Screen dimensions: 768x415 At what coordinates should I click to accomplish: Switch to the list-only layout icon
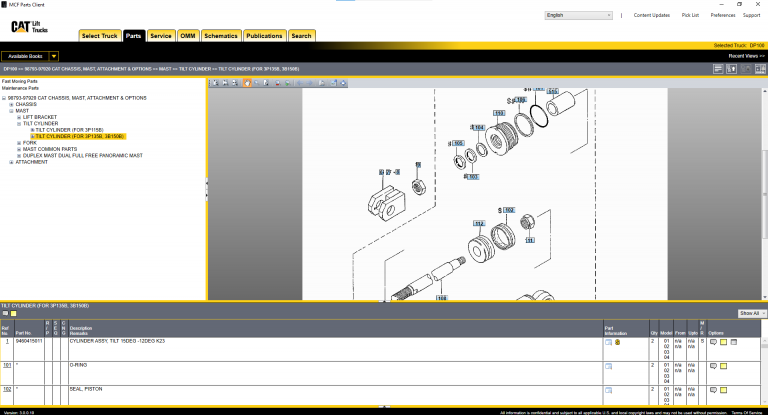(x=718, y=69)
